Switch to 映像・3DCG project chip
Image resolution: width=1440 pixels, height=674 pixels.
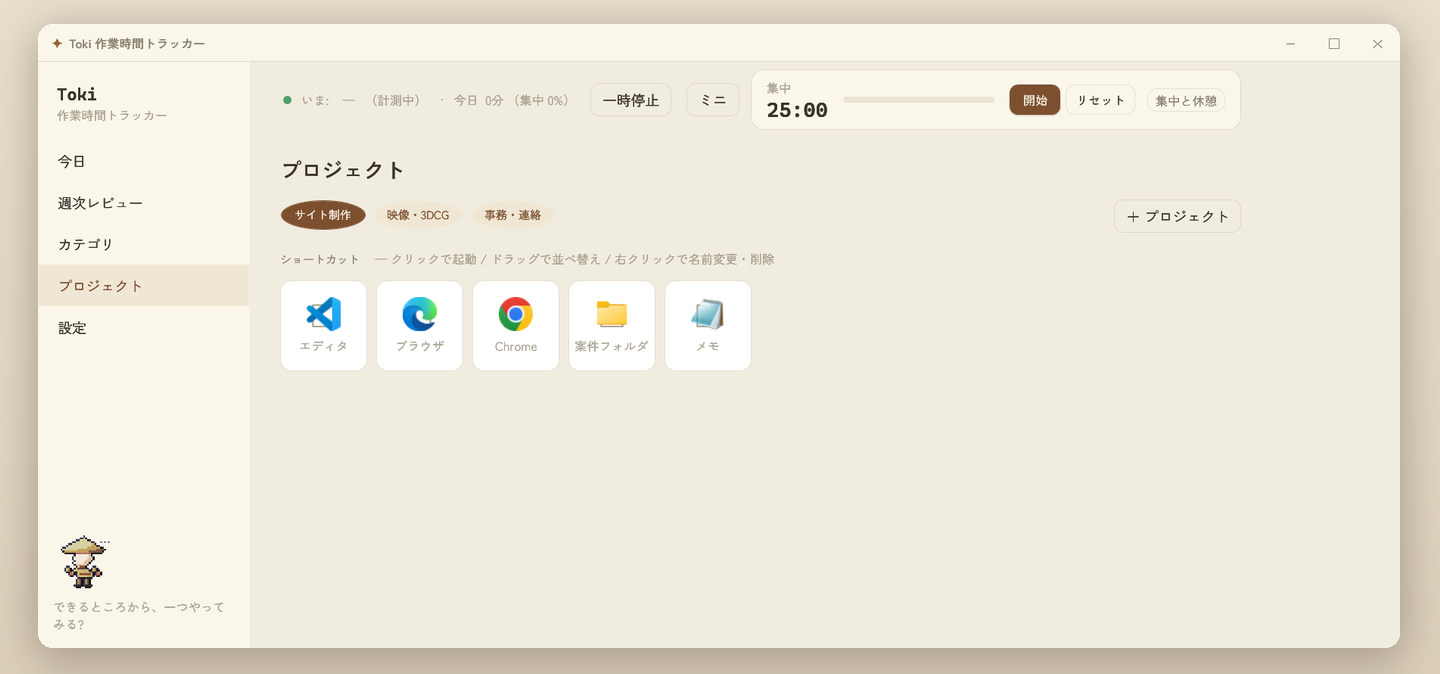pos(418,215)
